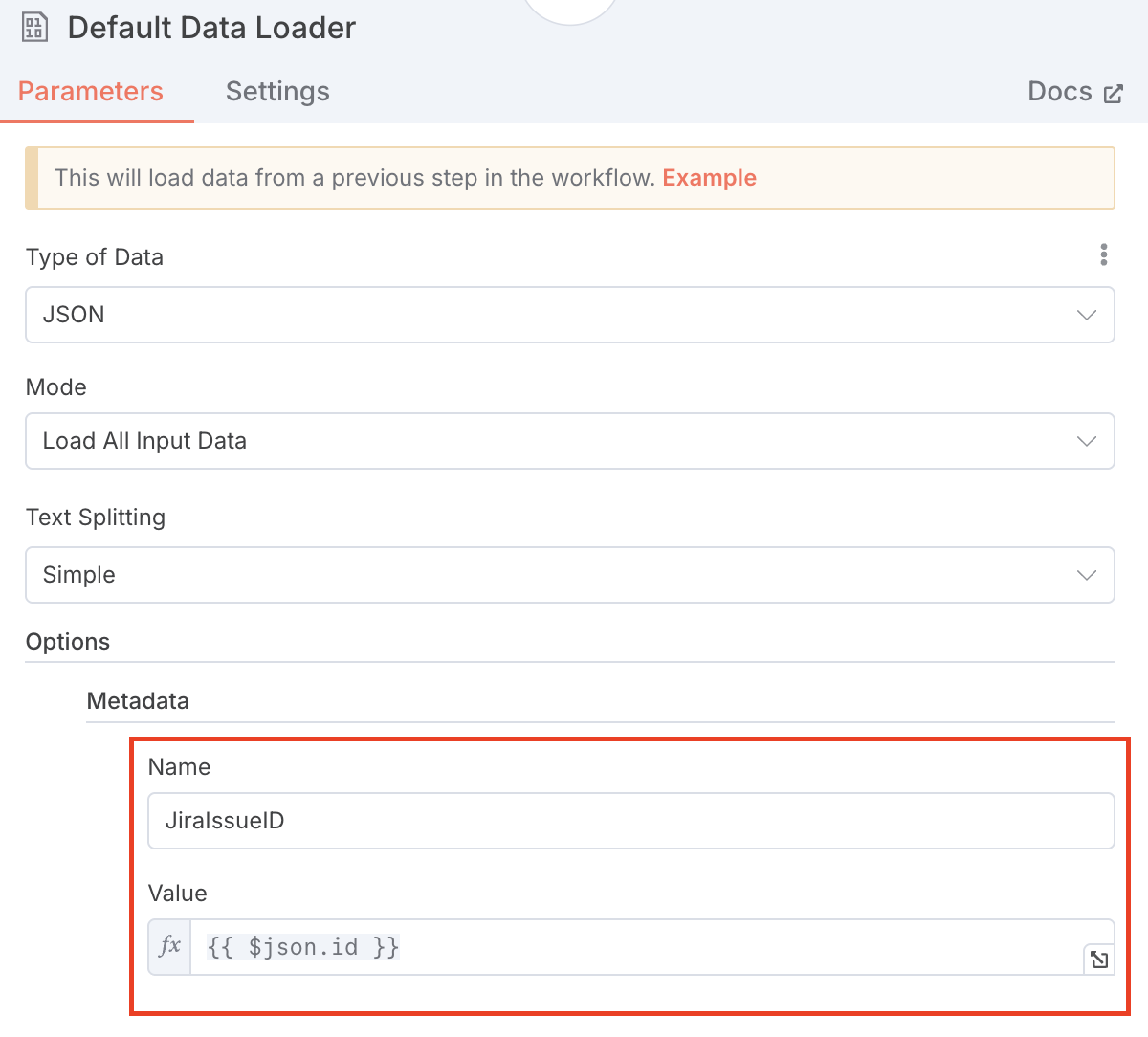Click the Value expression input
This screenshot has width=1148, height=1037.
(x=574, y=946)
